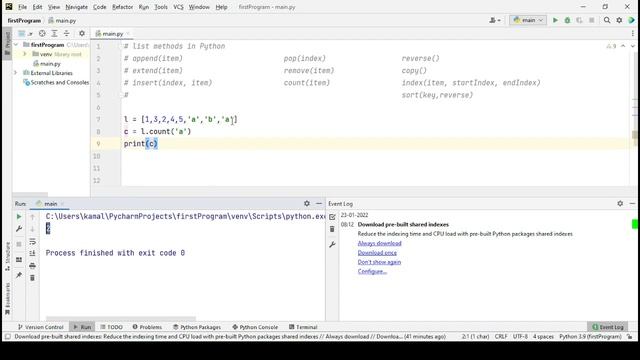Open Event Log settings wrench
Image resolution: width=640 pixels, height=360 pixels.
pos(332,244)
